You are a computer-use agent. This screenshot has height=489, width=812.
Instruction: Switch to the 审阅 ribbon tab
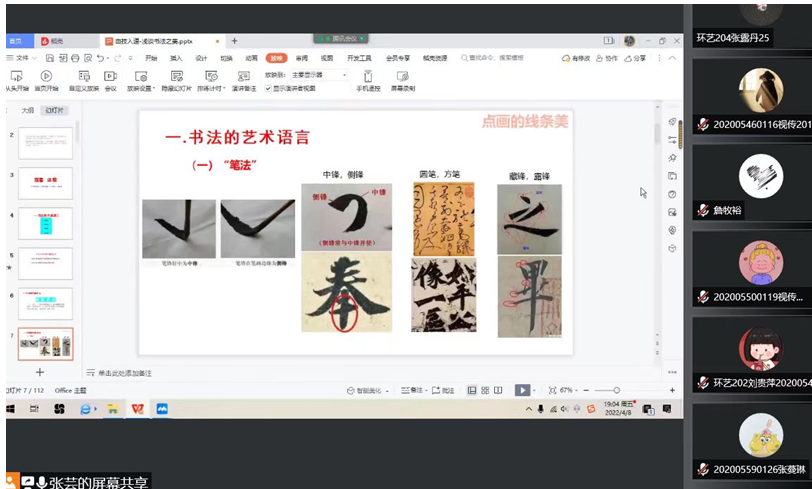click(301, 58)
